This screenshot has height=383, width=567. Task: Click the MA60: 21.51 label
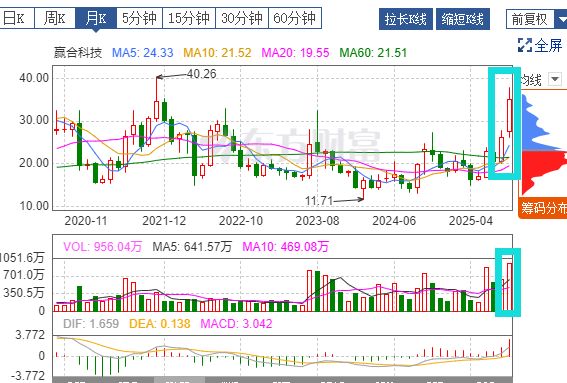pos(373,53)
